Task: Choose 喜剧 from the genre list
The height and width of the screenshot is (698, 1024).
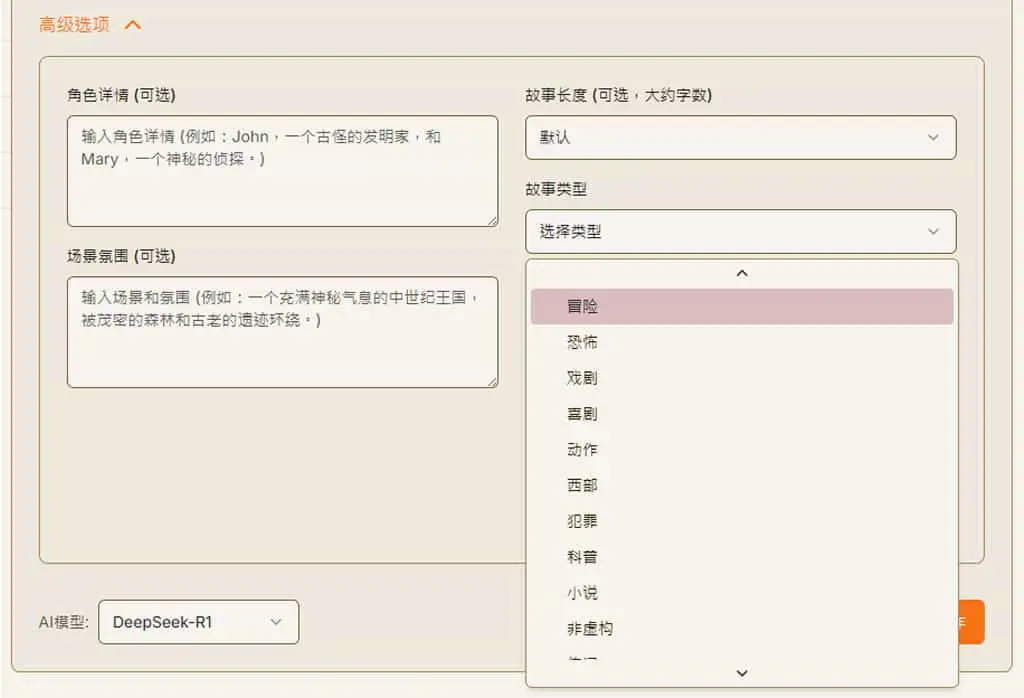Action: pyautogui.click(x=742, y=414)
